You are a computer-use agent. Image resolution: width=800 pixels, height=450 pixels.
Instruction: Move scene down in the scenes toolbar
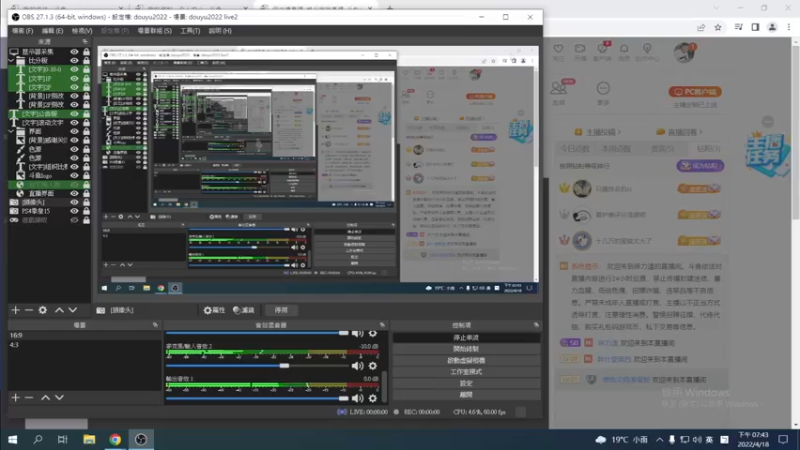(59, 397)
